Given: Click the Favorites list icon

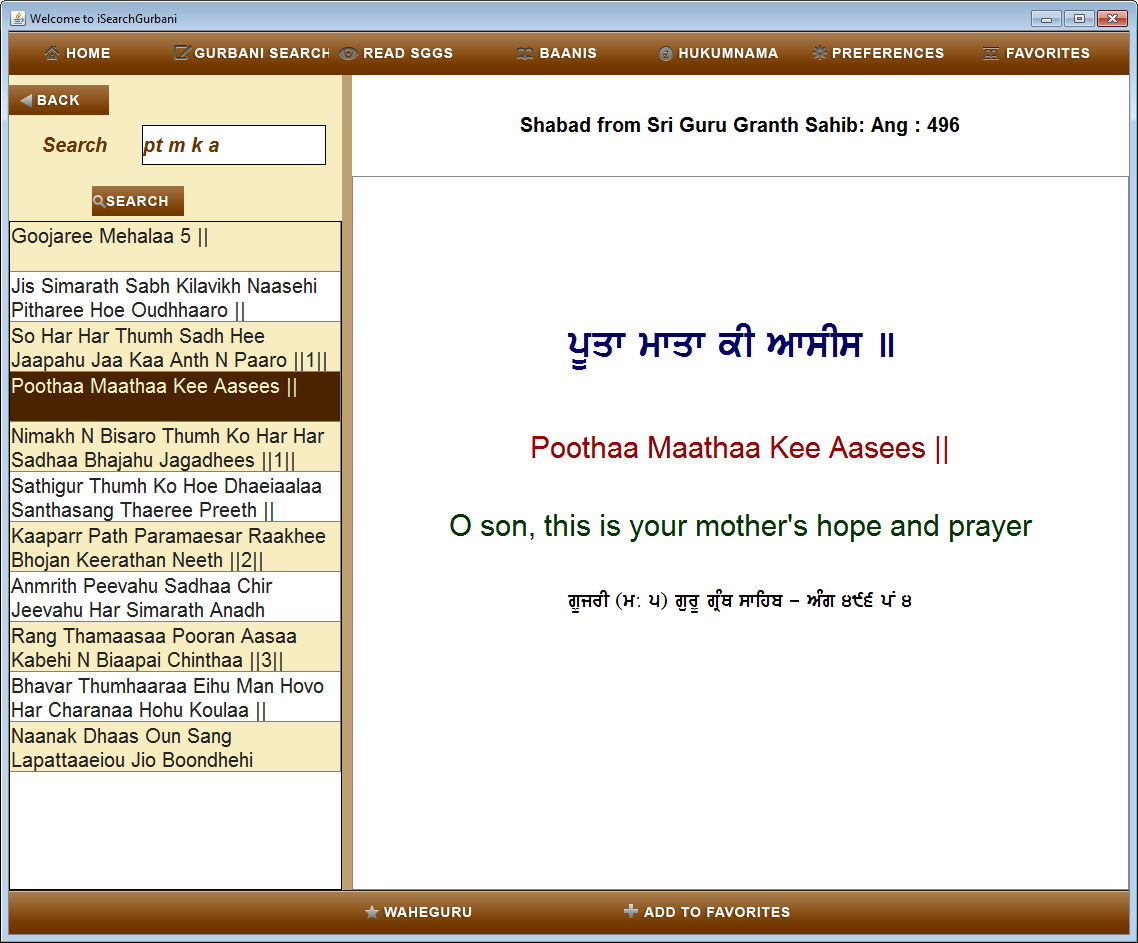Looking at the screenshot, I should 990,53.
